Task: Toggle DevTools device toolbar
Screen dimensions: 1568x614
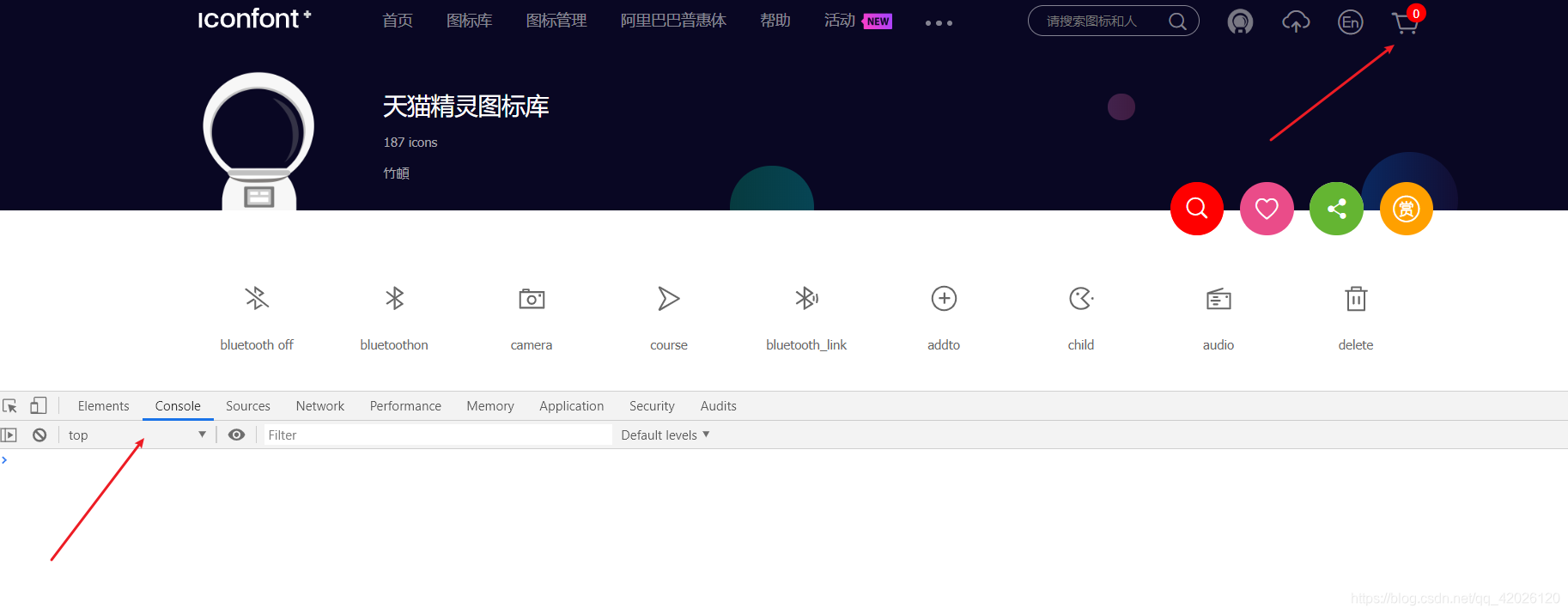Action: [38, 405]
